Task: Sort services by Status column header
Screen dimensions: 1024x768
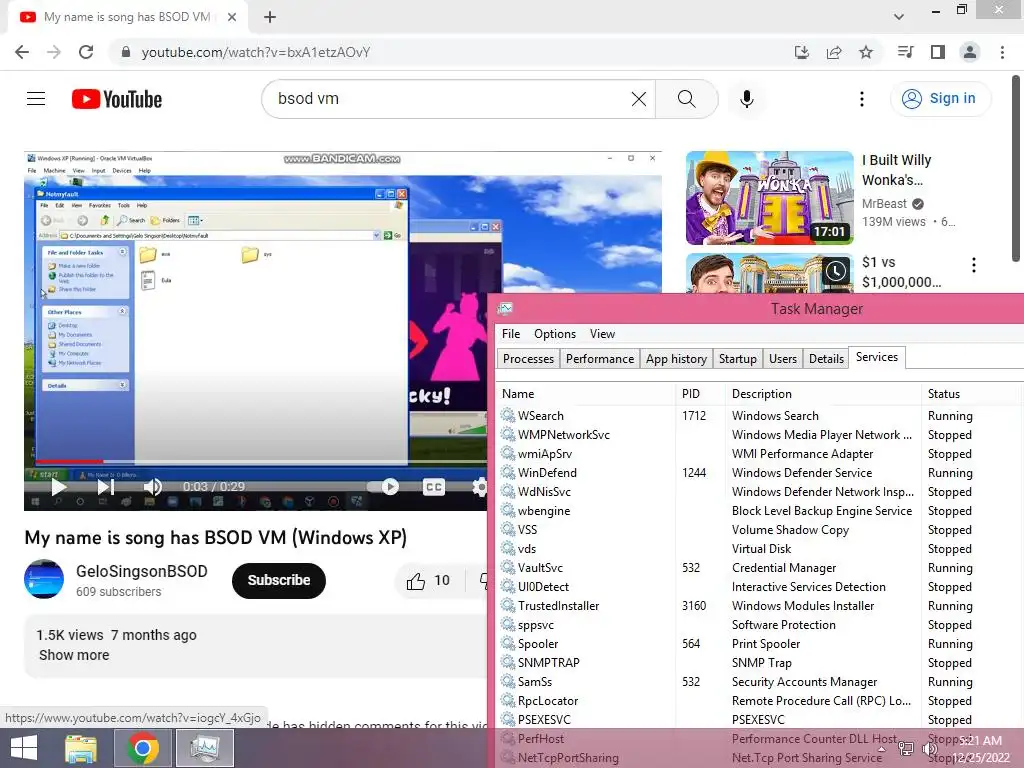Action: click(x=970, y=394)
